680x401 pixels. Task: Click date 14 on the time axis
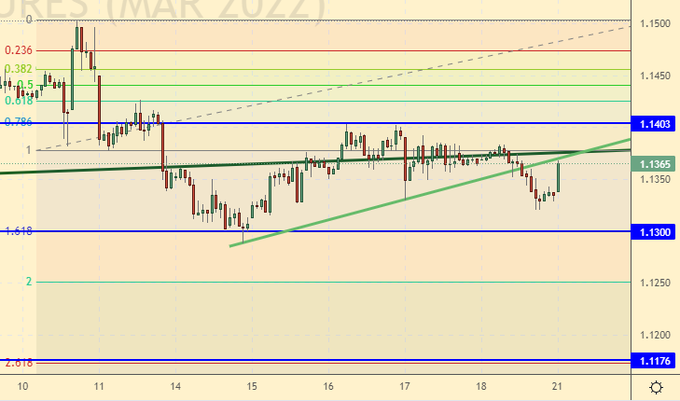pos(175,386)
